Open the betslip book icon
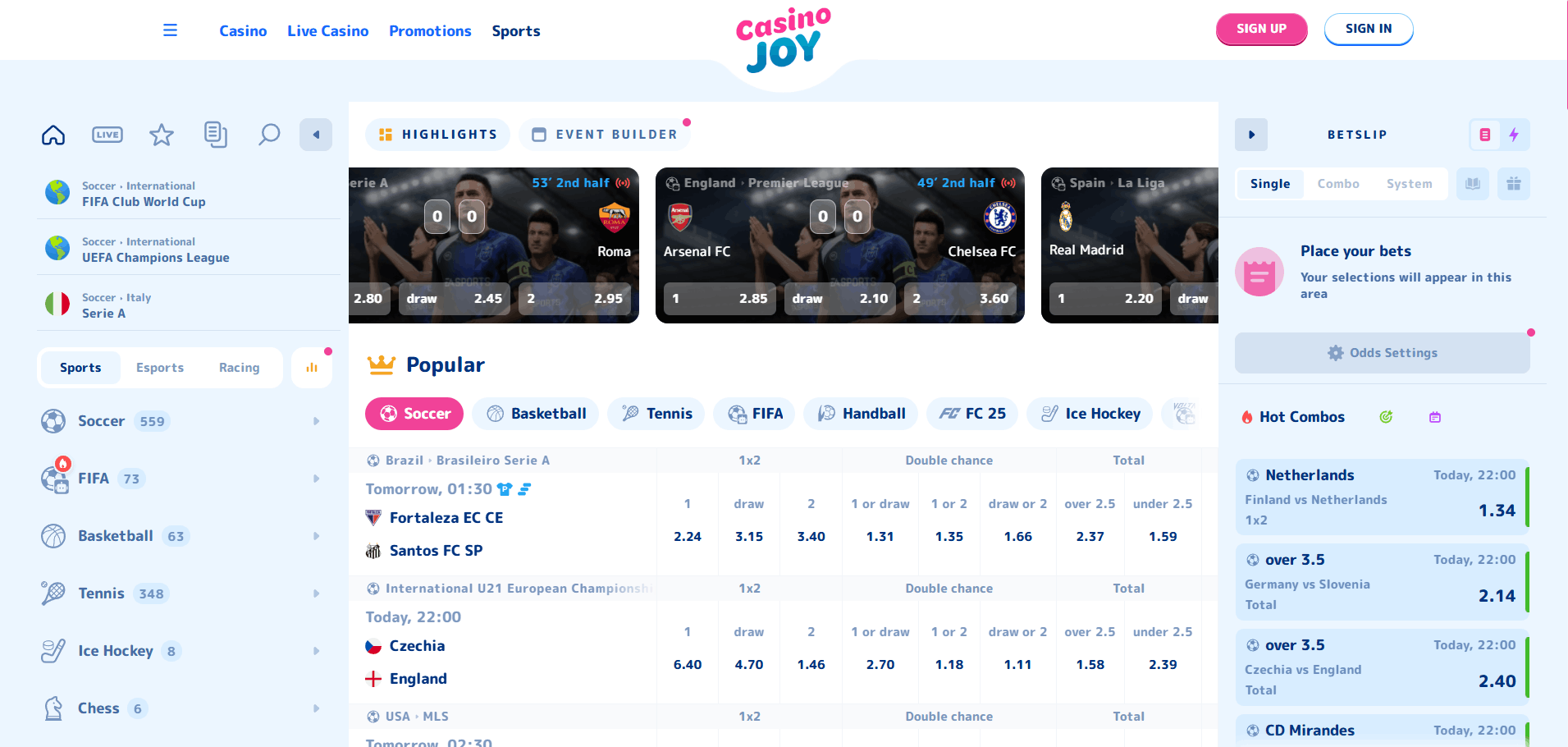The width and height of the screenshot is (1568, 747). click(x=1473, y=184)
